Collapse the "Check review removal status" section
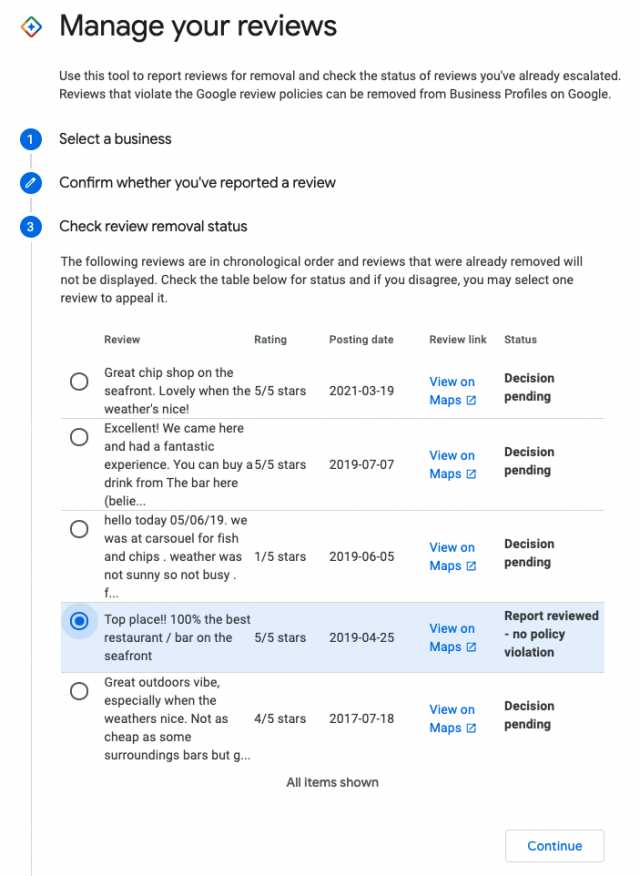Image resolution: width=640 pixels, height=876 pixels. pyautogui.click(x=152, y=227)
